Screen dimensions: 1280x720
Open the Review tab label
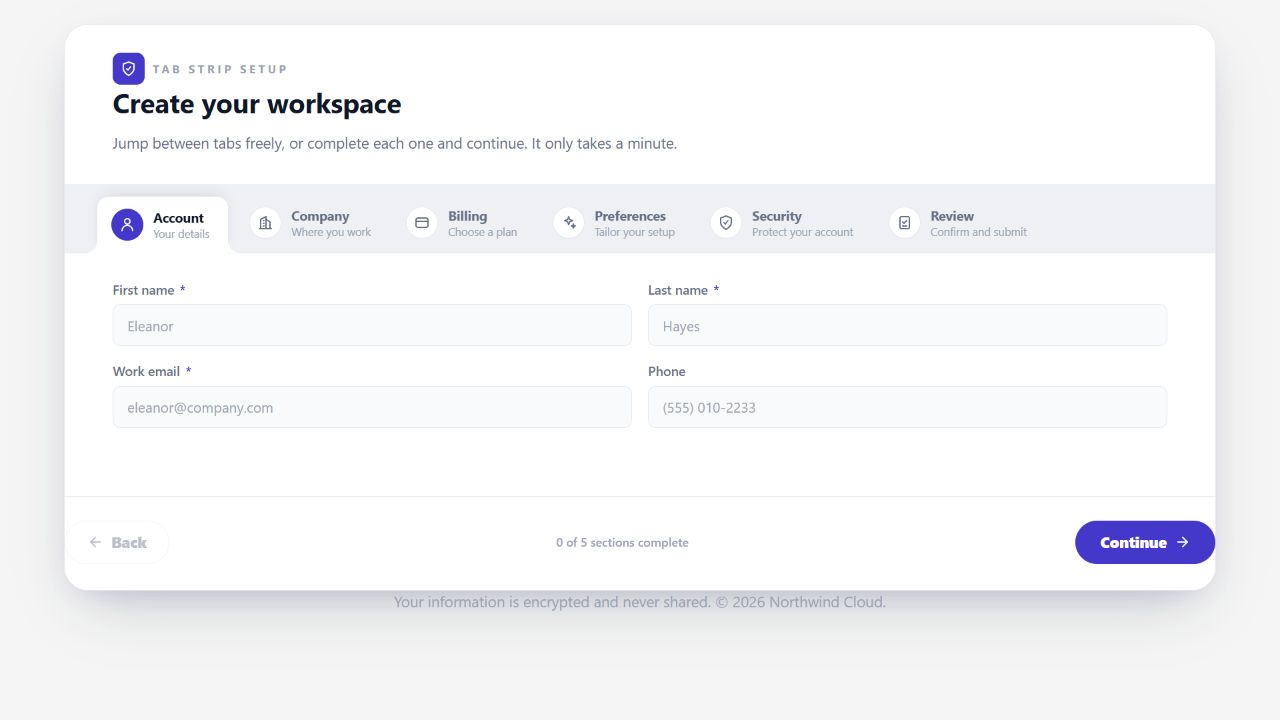tap(952, 216)
